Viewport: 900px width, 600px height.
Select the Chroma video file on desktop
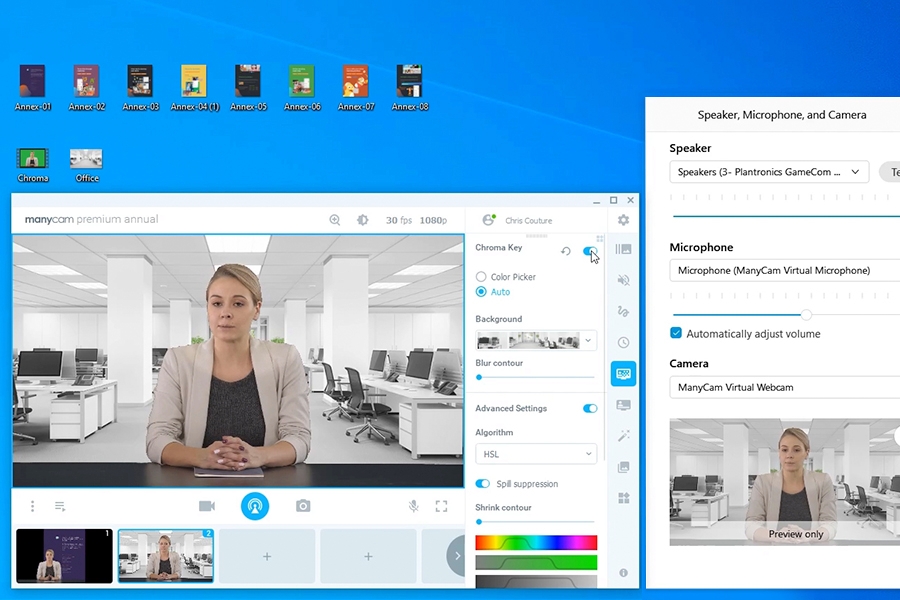tap(33, 165)
